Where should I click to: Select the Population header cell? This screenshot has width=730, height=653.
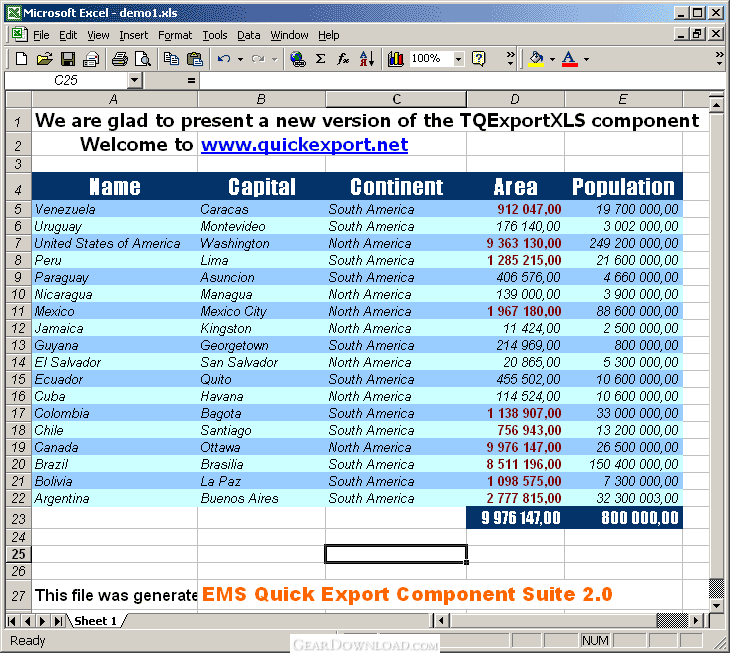623,186
